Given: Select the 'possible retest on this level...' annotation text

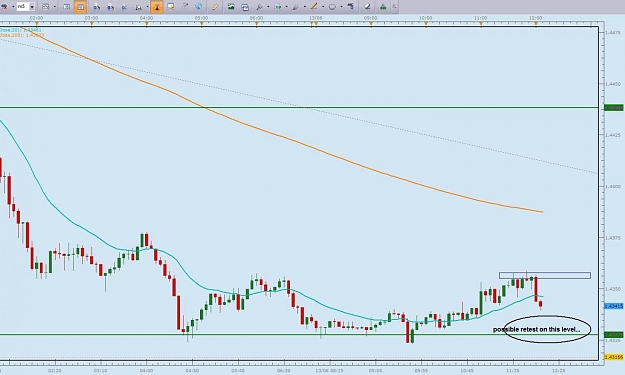Looking at the screenshot, I should click(x=537, y=330).
